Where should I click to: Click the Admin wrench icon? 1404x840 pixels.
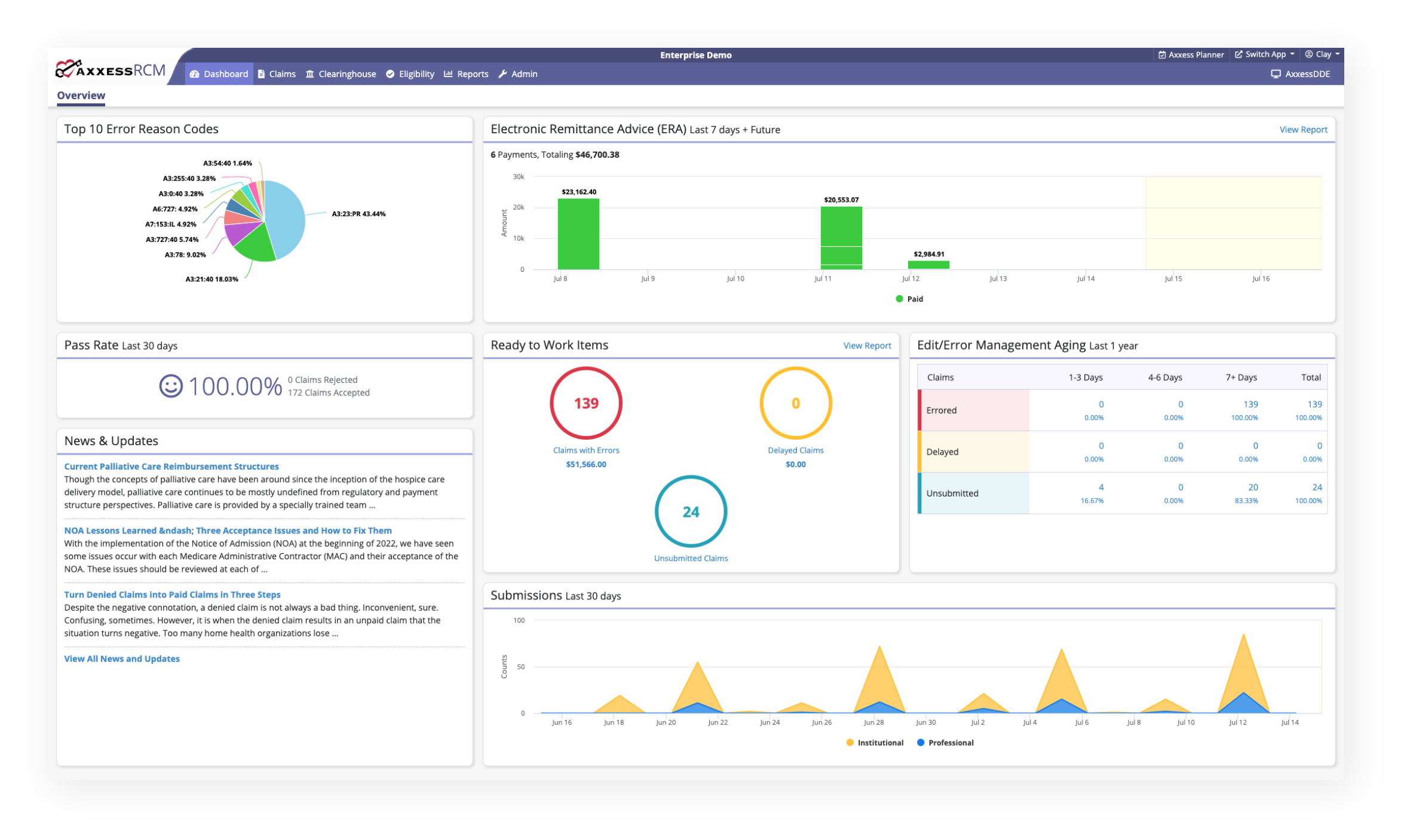click(x=502, y=74)
